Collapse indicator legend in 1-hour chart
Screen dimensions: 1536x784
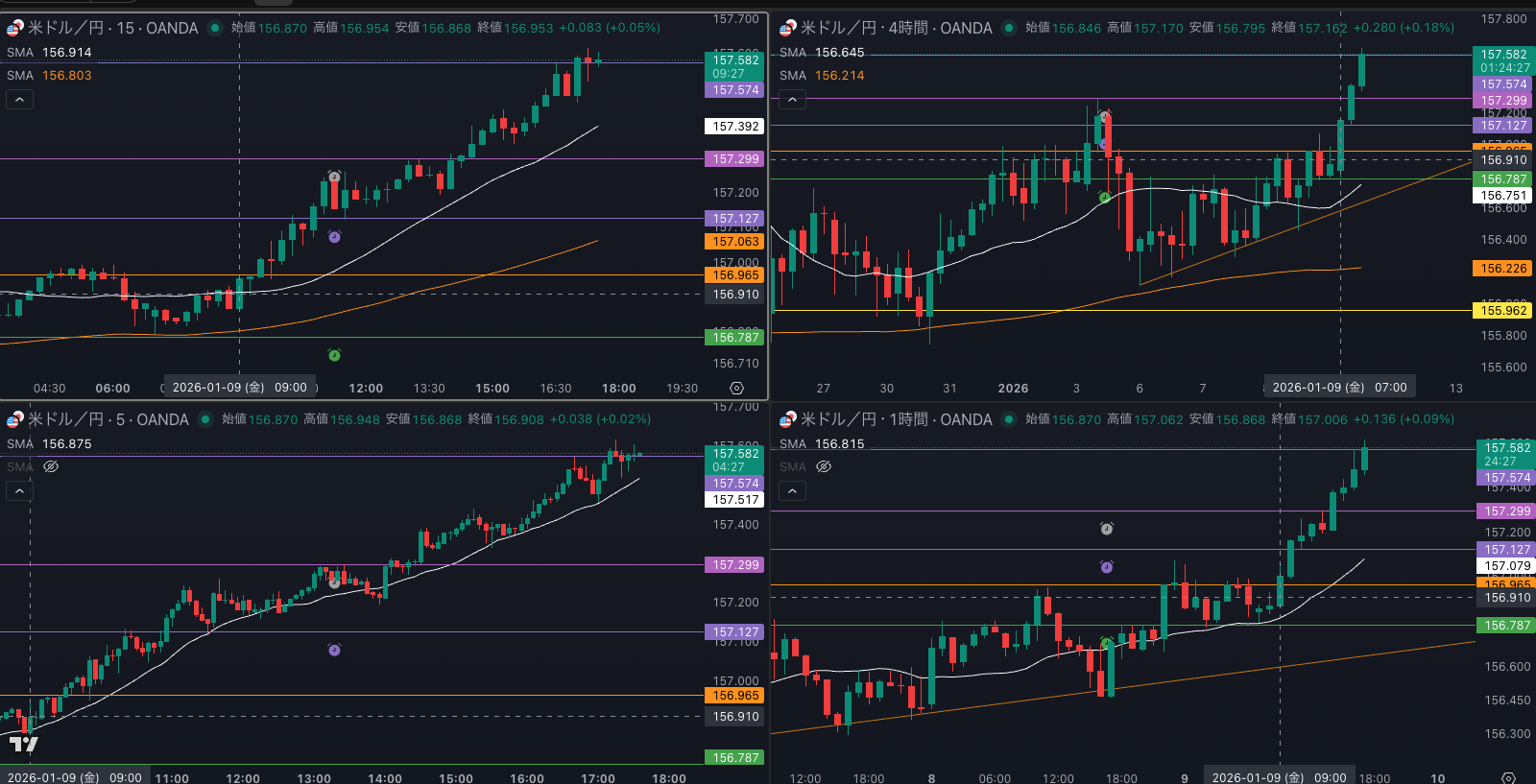click(792, 491)
